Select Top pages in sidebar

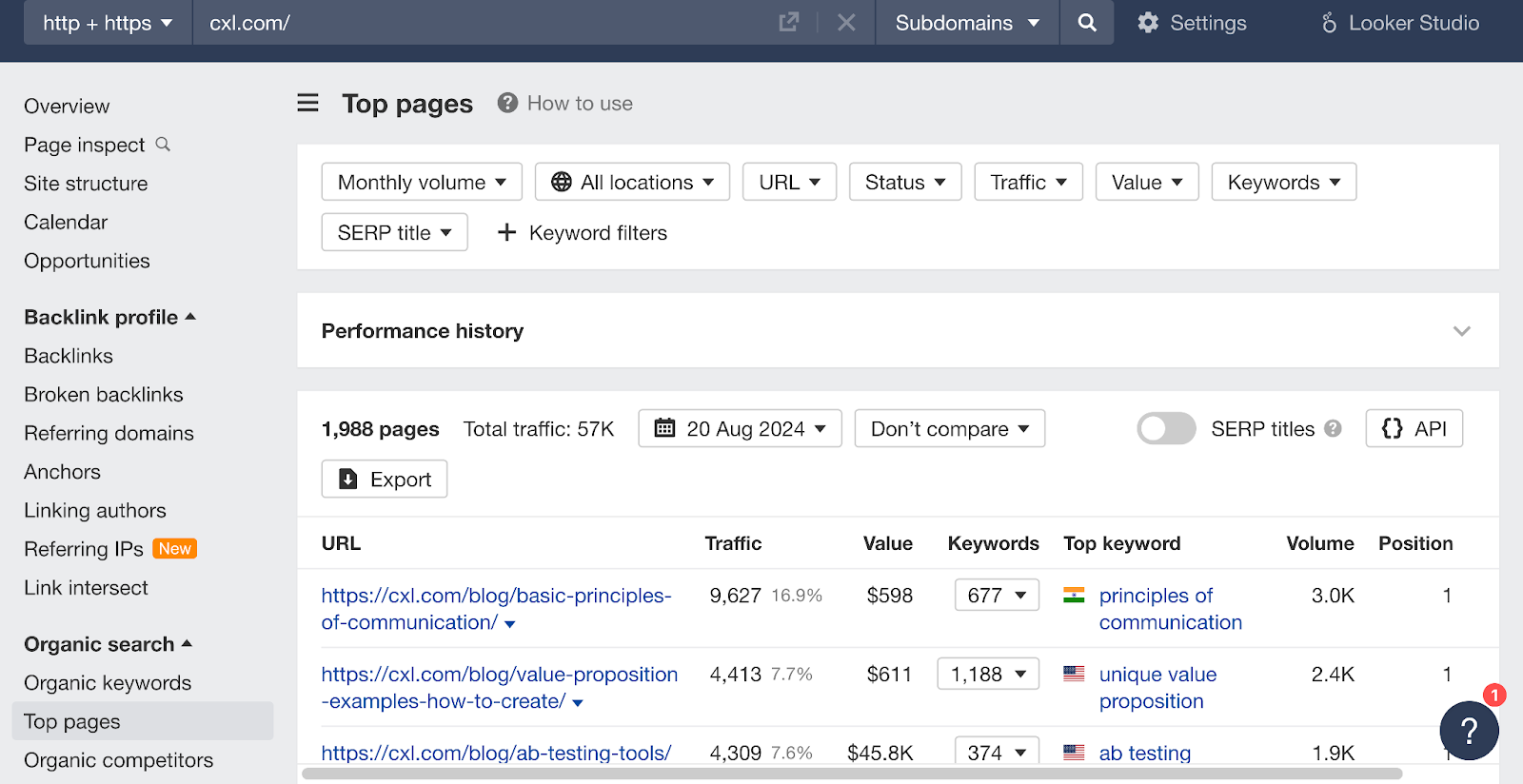pyautogui.click(x=143, y=721)
